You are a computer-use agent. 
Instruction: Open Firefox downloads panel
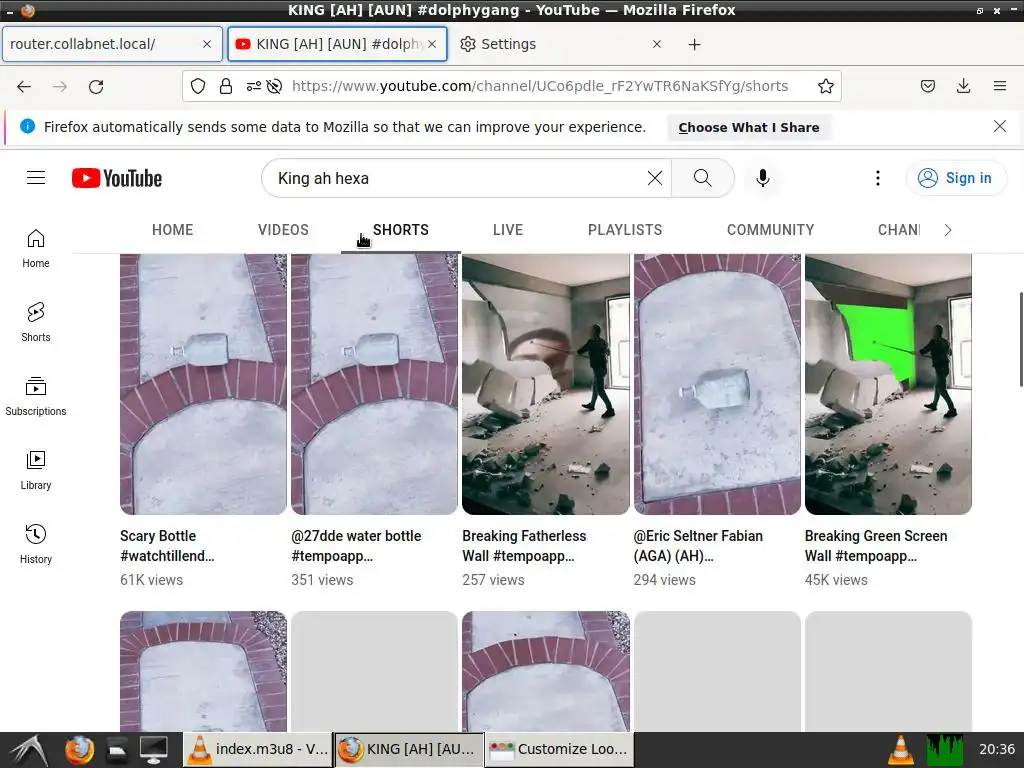963,86
